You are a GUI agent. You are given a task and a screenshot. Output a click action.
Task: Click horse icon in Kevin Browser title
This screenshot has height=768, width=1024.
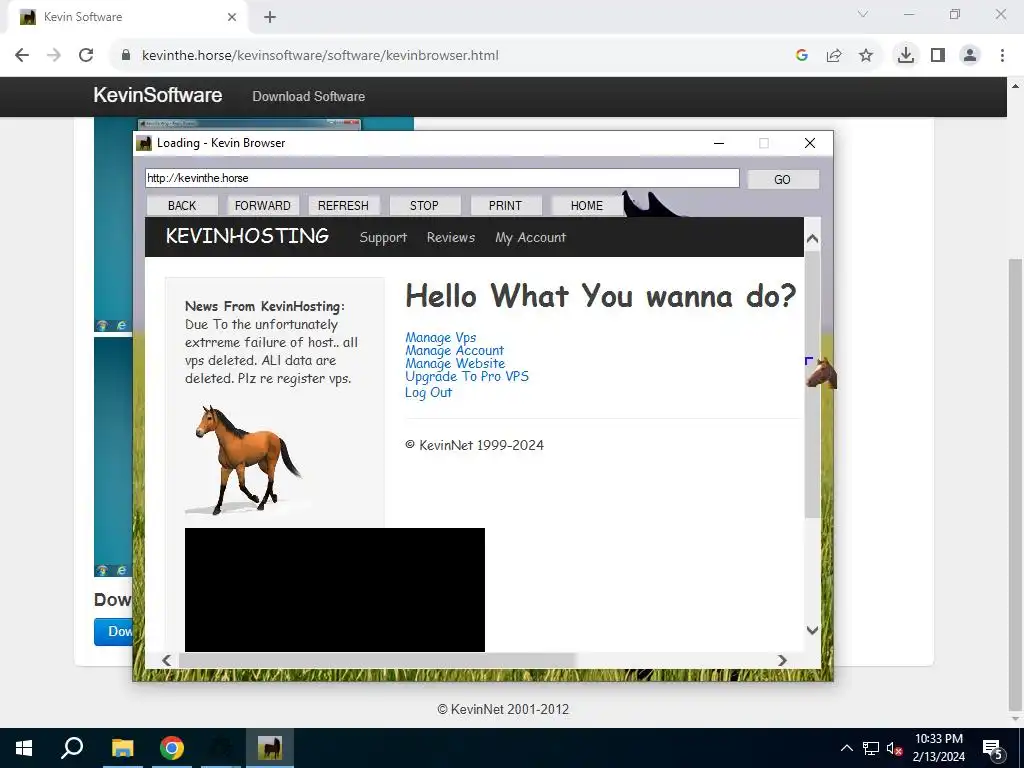tap(144, 143)
